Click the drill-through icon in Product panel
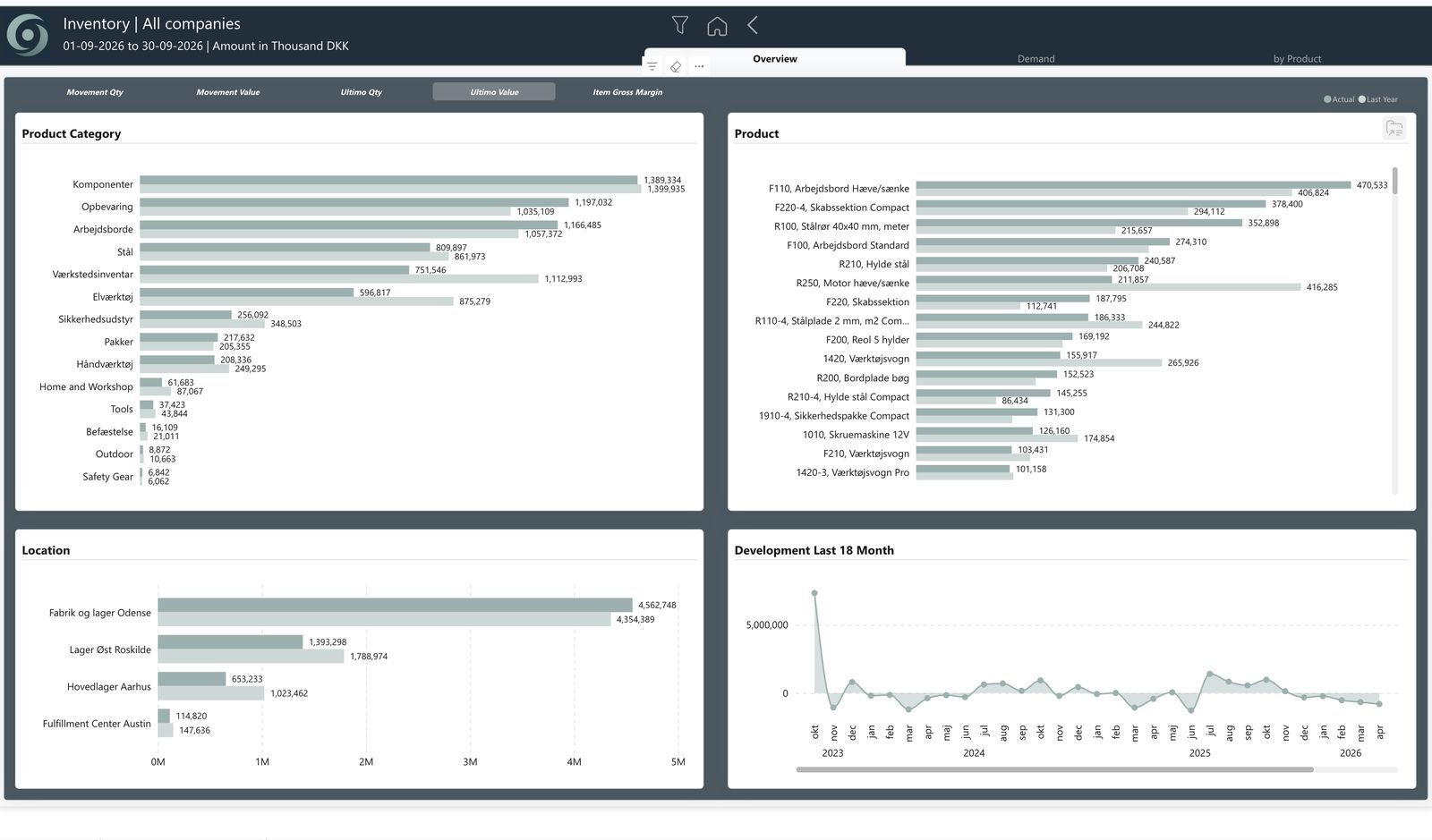 pos(1394,129)
